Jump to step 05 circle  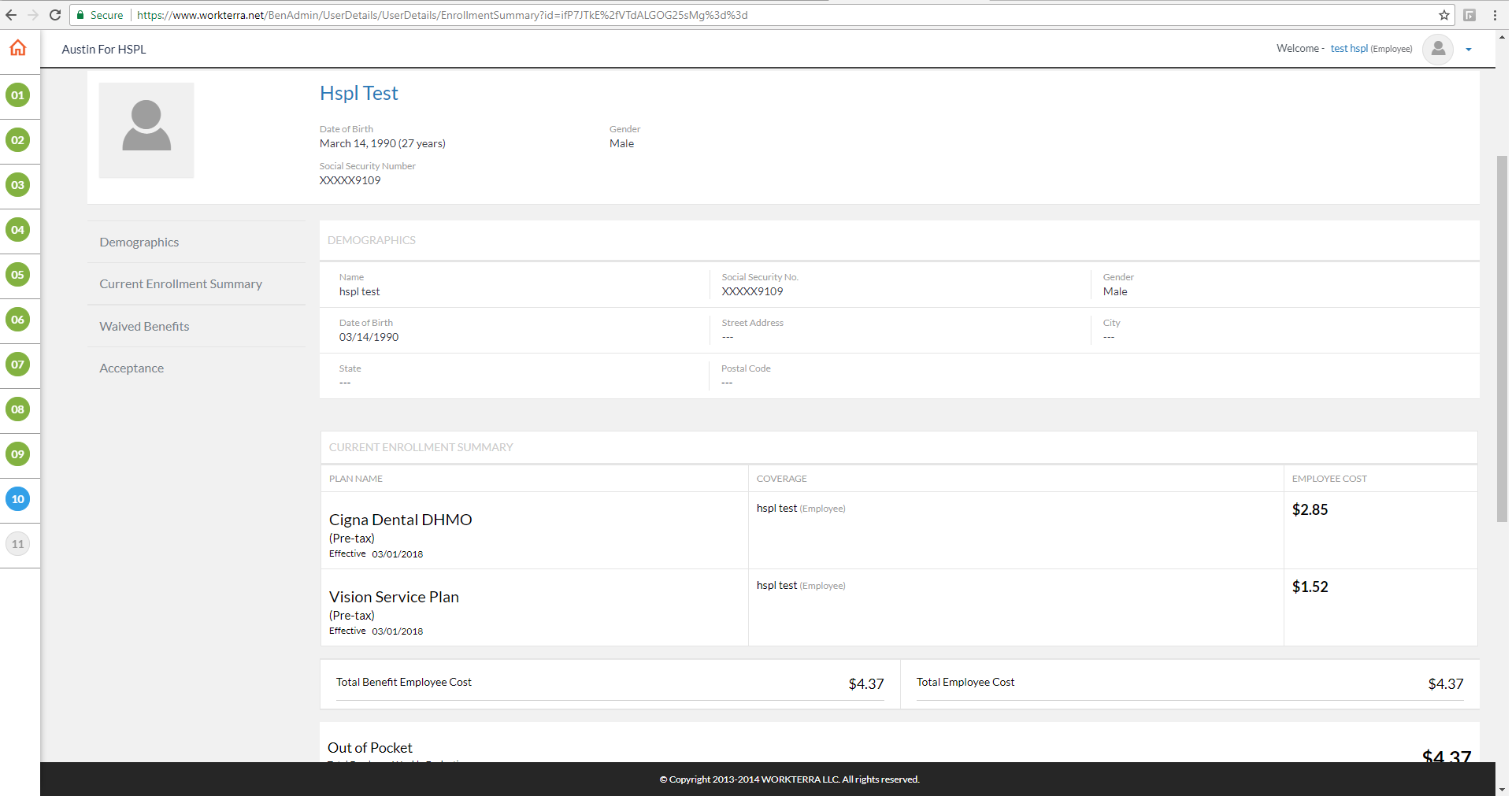coord(17,275)
